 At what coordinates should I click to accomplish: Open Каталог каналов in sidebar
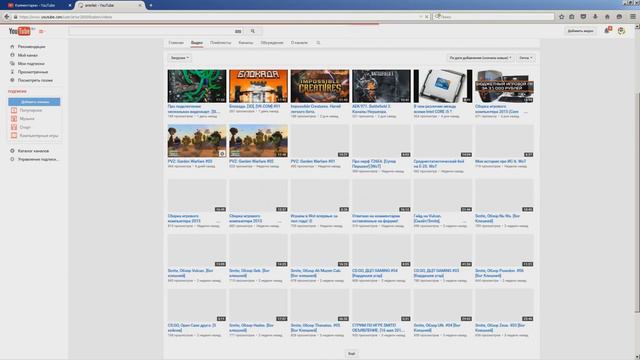click(x=33, y=151)
